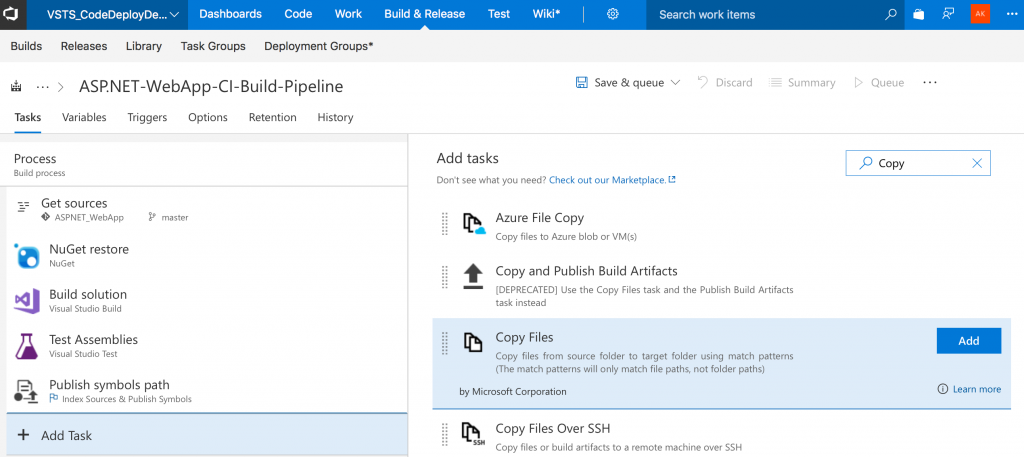Click the Visual Studio Build solution icon
Viewport: 1024px width, 457px height.
(27, 301)
